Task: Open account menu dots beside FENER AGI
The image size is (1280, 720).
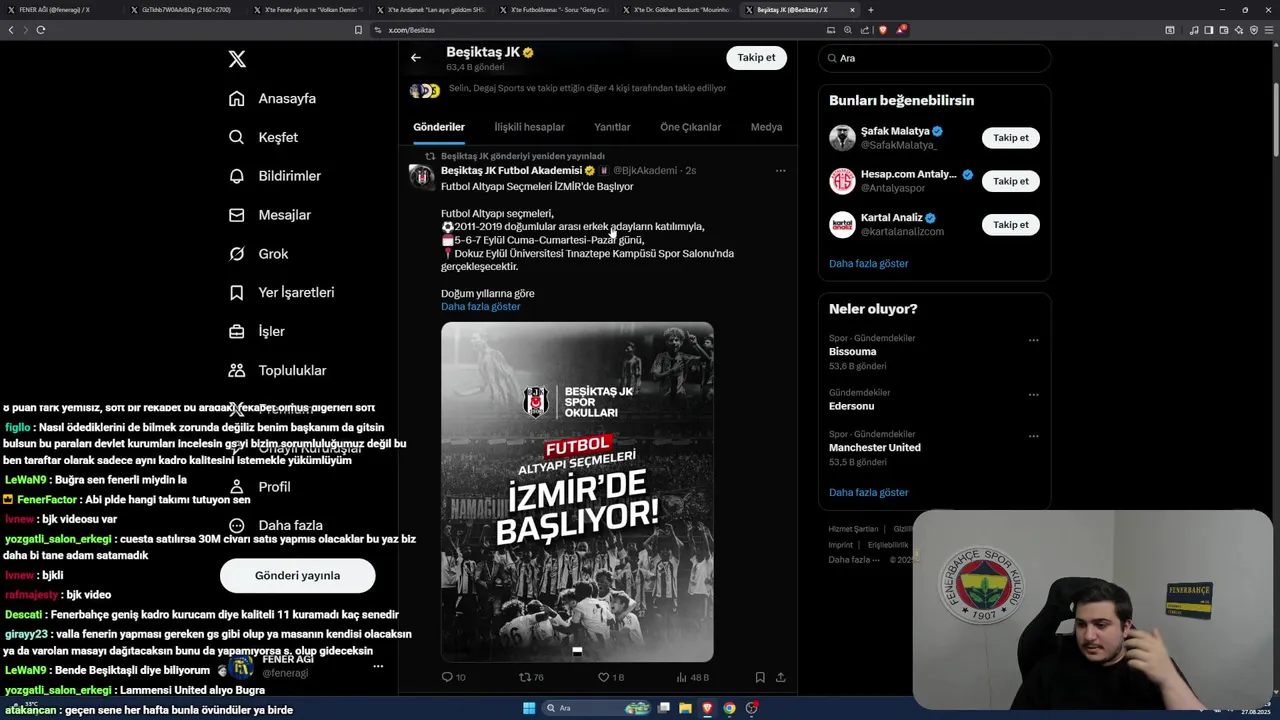Action: coord(378,665)
